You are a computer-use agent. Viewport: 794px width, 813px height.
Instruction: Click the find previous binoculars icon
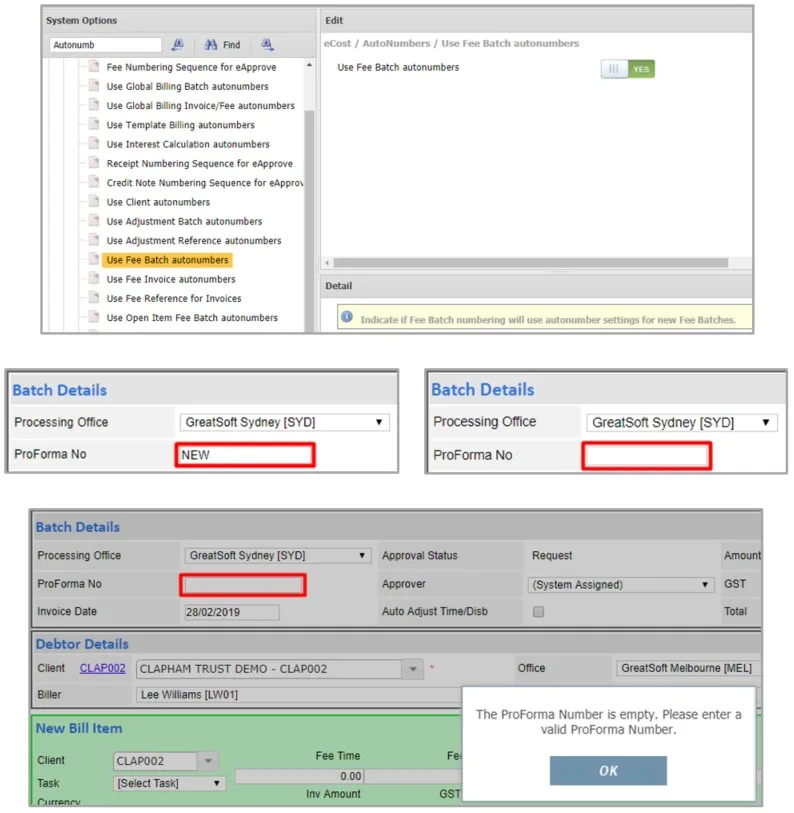coord(178,45)
